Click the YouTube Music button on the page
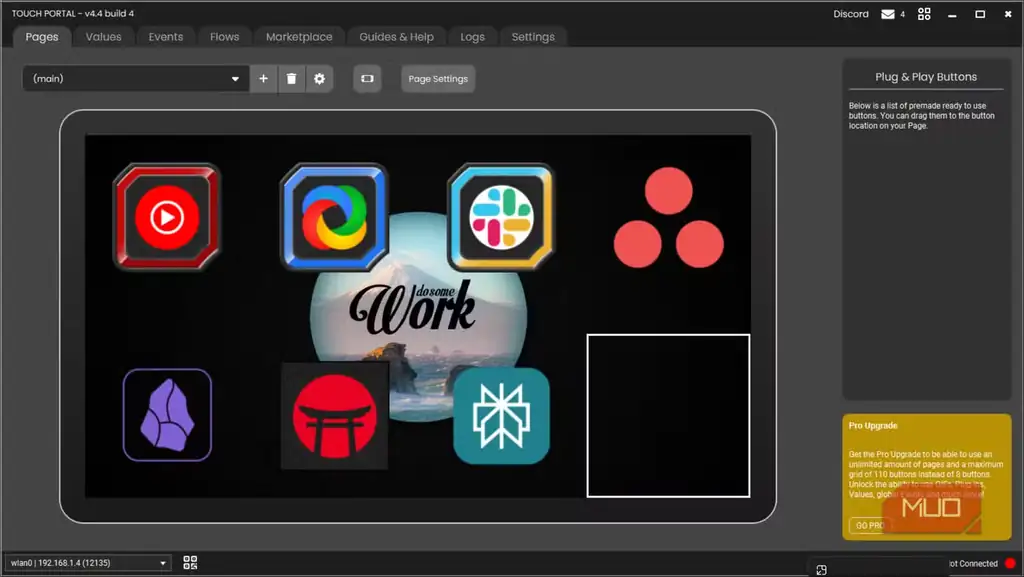Screen dimensions: 1024x577 [167, 217]
